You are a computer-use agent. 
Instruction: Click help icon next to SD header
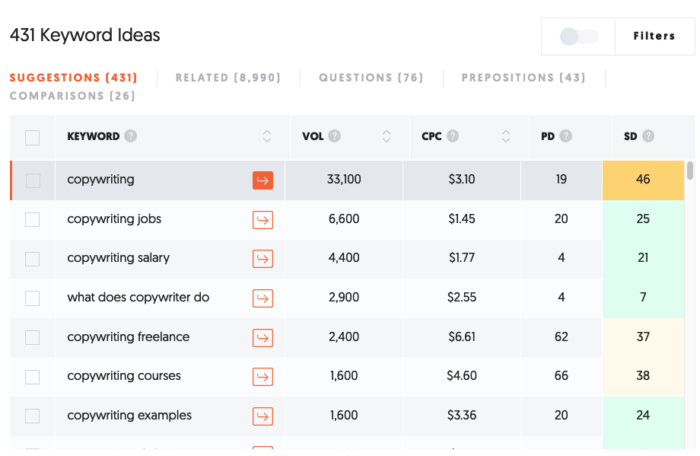point(648,137)
